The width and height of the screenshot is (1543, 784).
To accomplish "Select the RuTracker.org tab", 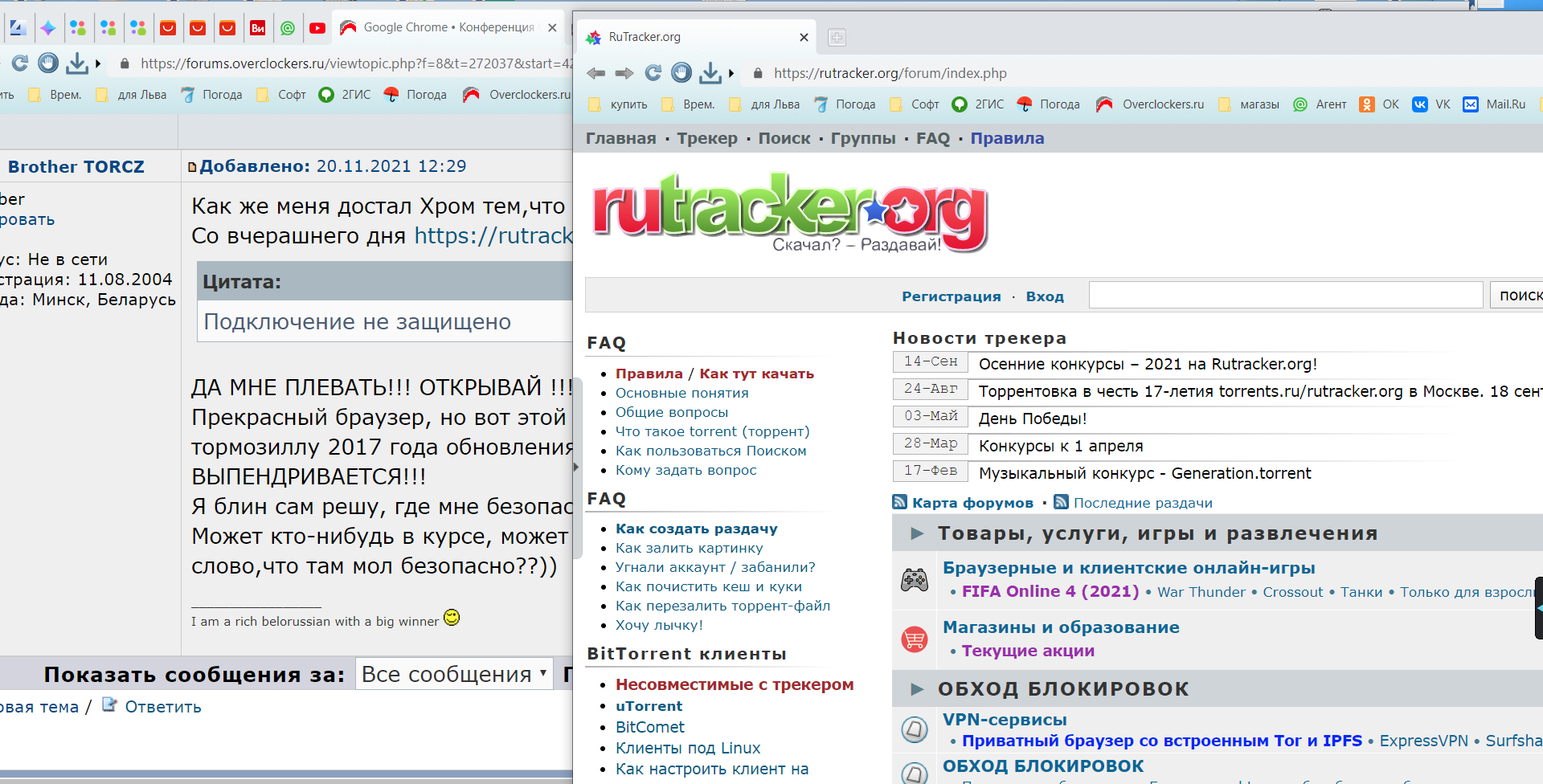I will 696,37.
